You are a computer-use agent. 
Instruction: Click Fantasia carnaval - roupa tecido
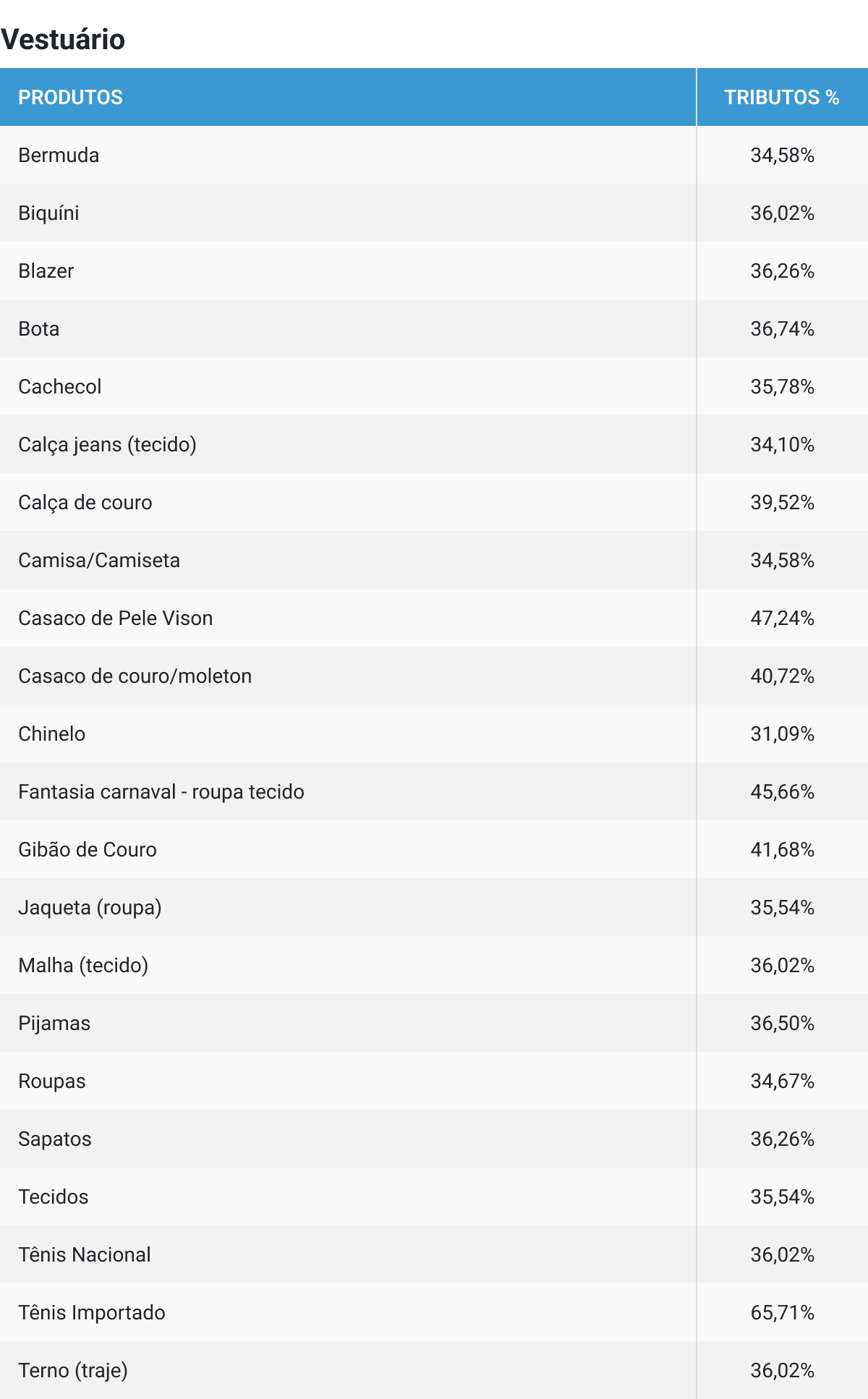coord(161,792)
